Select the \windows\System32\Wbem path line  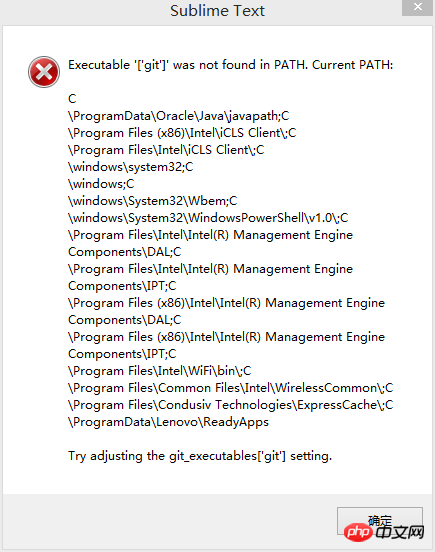[152, 201]
